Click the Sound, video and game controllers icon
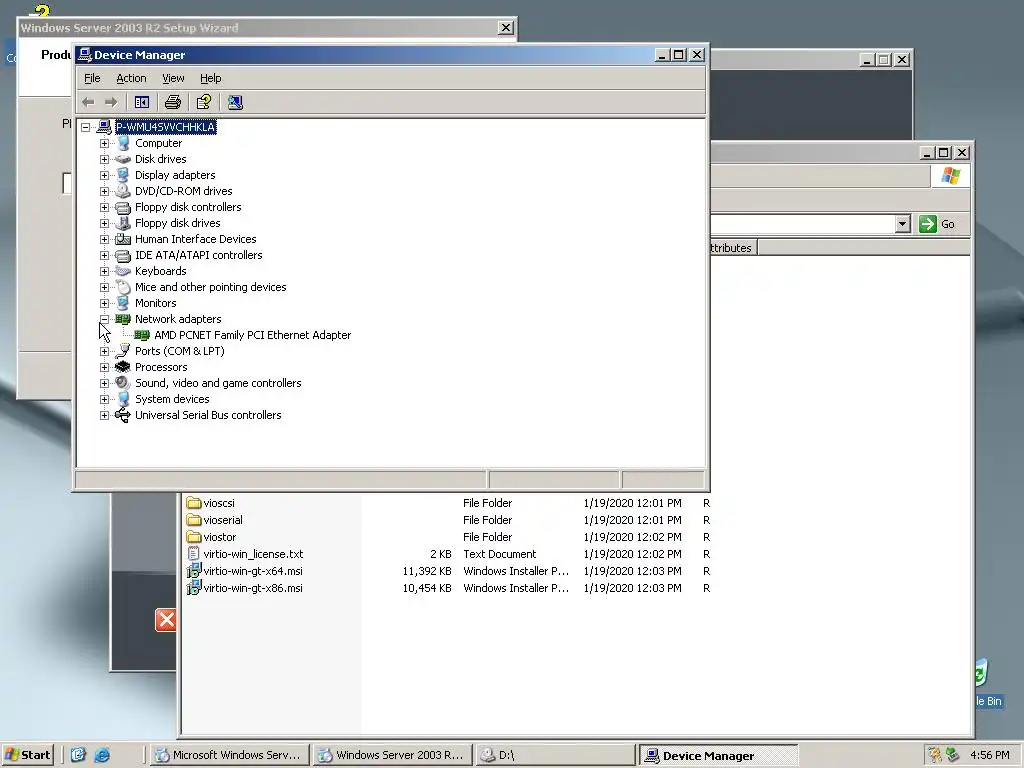Image resolution: width=1024 pixels, height=768 pixels. 123,383
